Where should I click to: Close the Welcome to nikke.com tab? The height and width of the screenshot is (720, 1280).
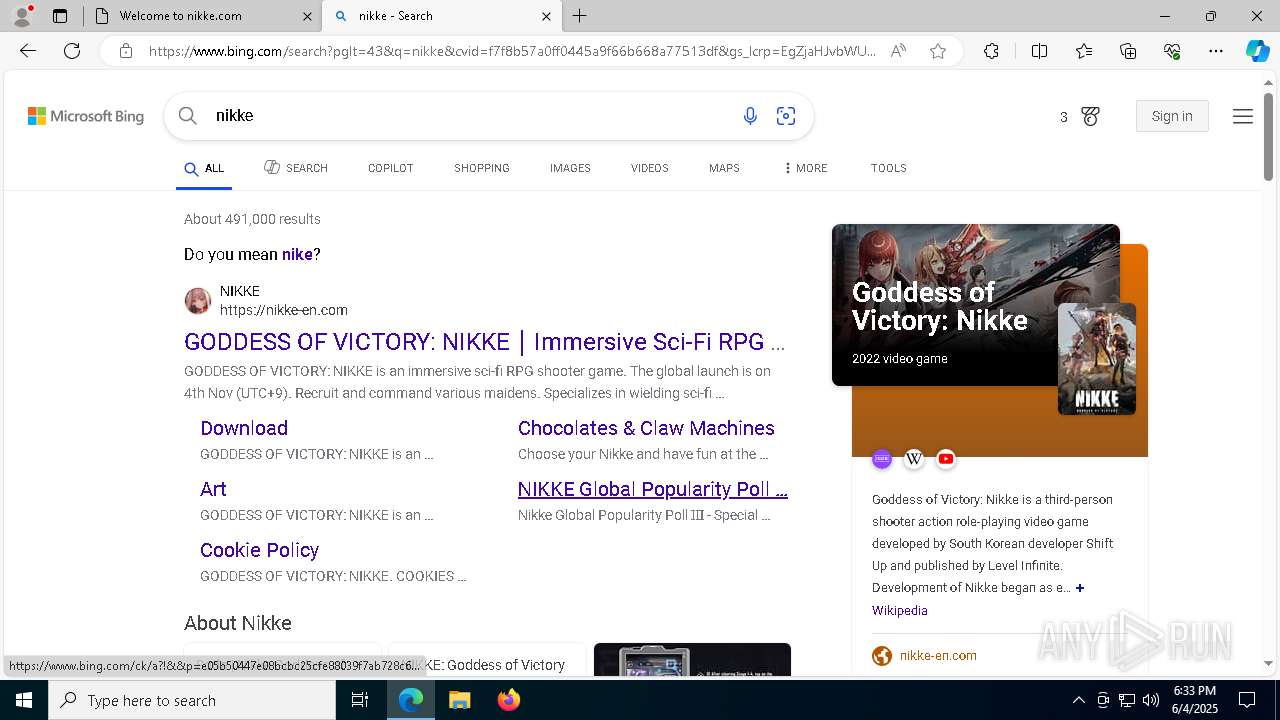tap(307, 16)
